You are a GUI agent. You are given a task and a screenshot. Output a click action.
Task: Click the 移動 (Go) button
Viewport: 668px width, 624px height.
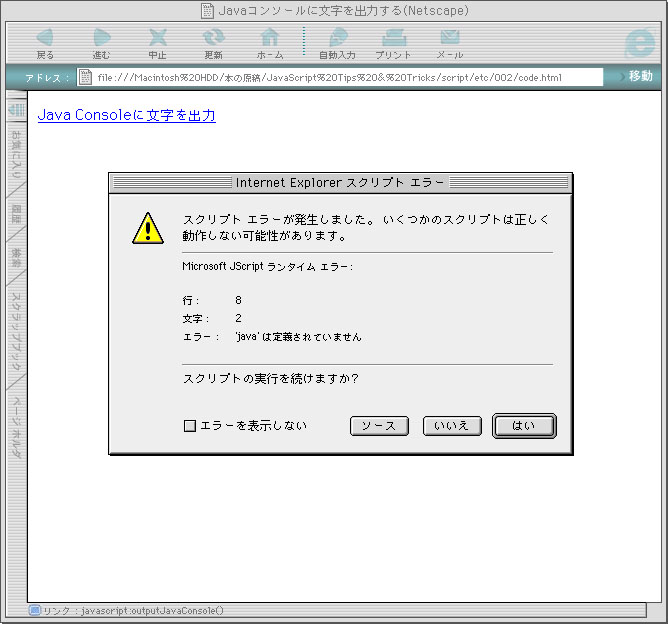pyautogui.click(x=641, y=76)
